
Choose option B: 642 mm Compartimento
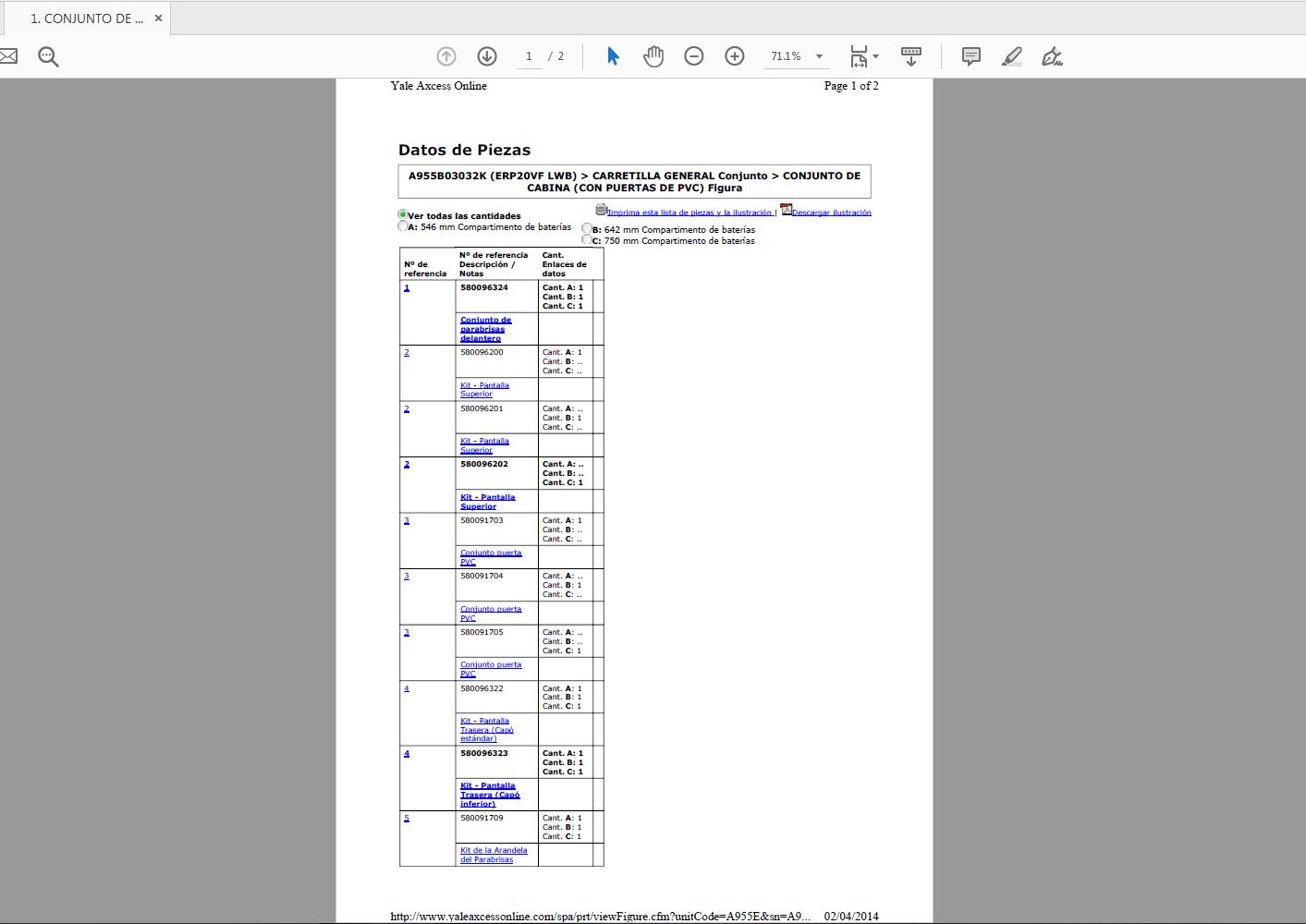point(587,229)
